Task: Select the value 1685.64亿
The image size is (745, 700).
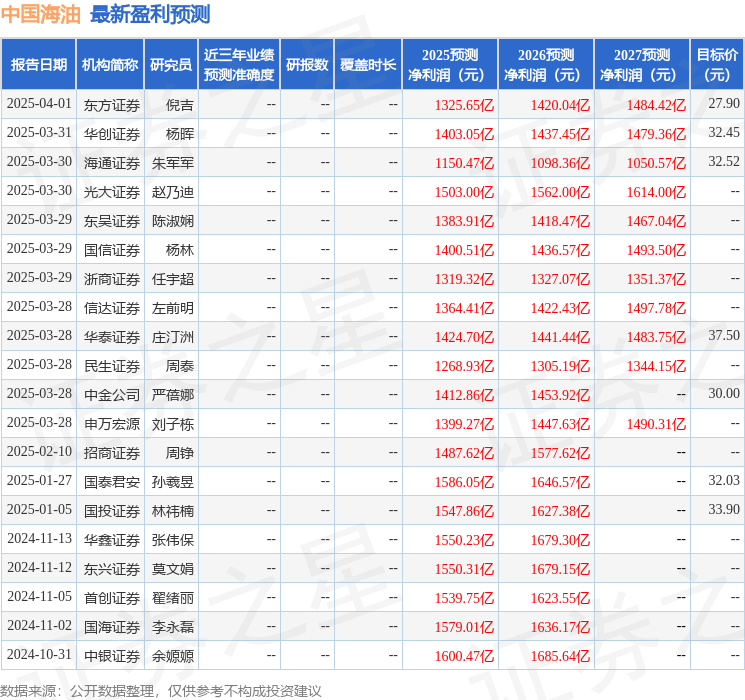Action: 561,656
